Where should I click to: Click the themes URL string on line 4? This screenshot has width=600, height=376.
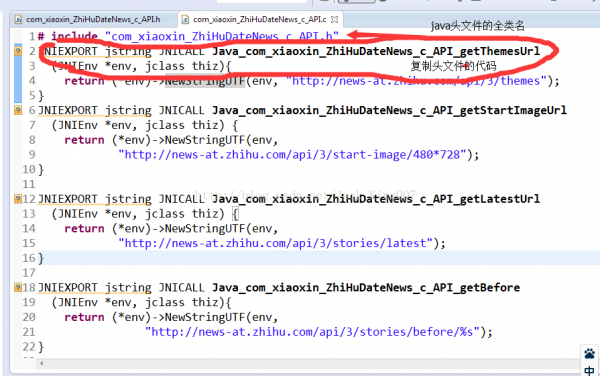click(417, 81)
